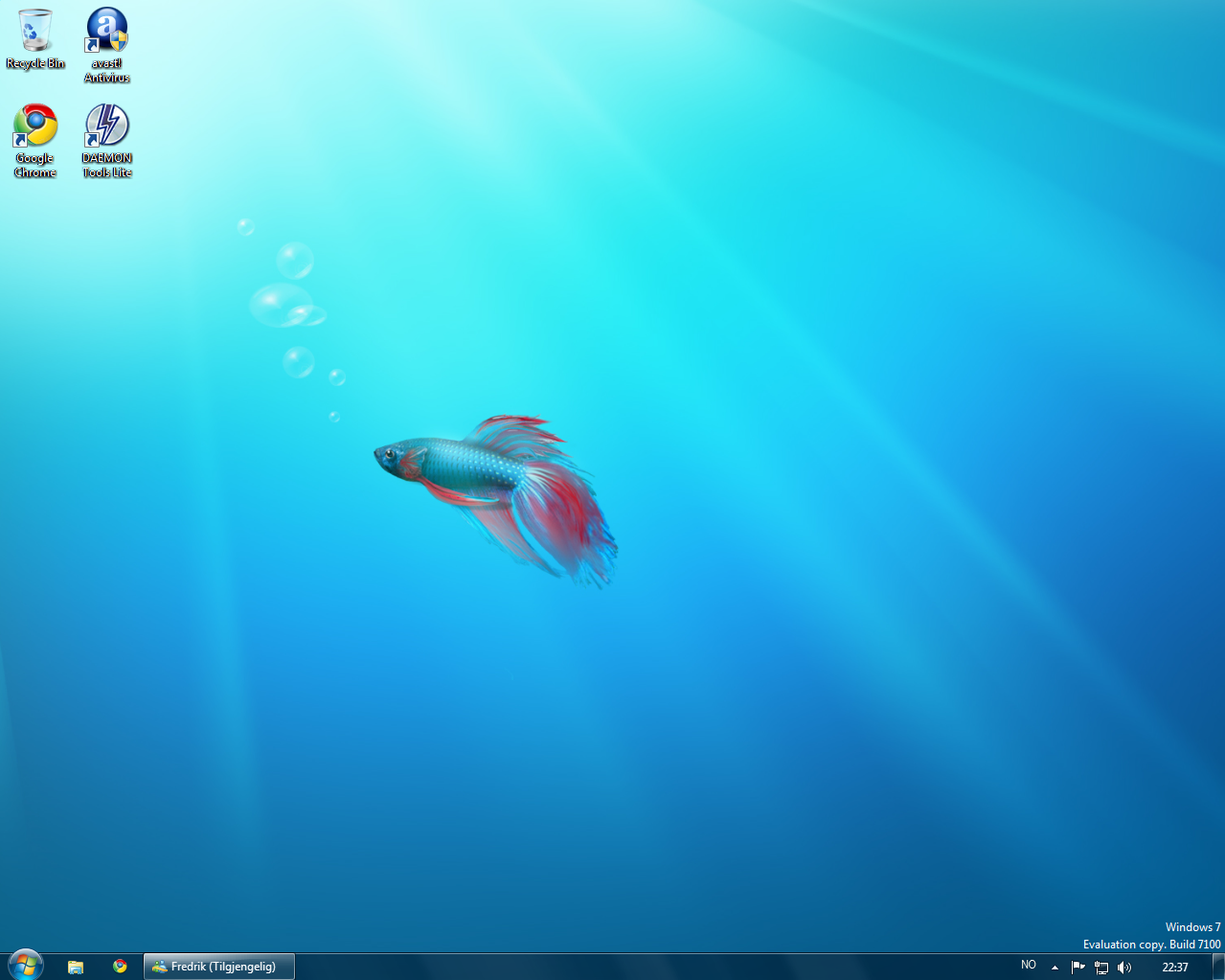The width and height of the screenshot is (1225, 980).
Task: Open the NO language indicator
Action: pos(1029,966)
